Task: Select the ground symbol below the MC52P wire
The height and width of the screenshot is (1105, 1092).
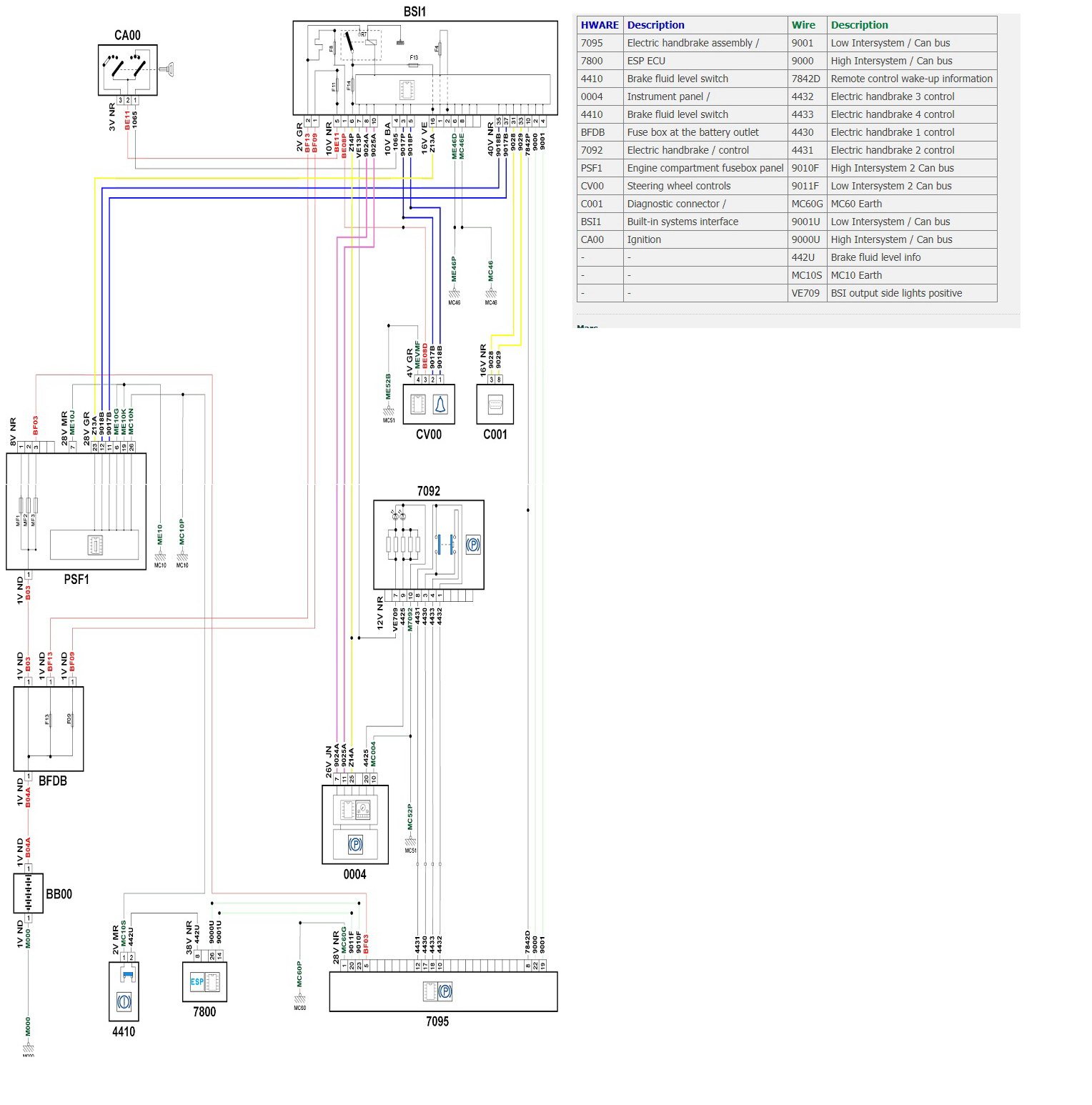Action: coord(410,842)
